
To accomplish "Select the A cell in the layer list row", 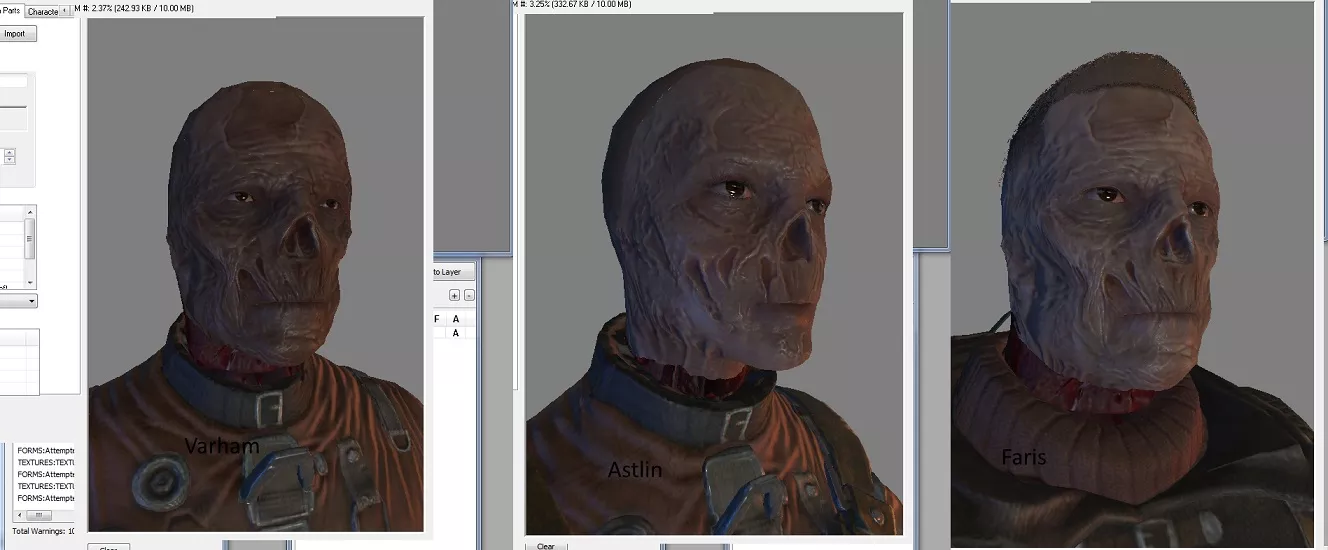I will (456, 333).
